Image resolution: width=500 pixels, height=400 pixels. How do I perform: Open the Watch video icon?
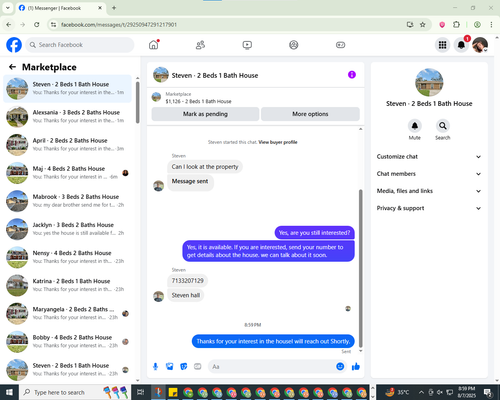point(247,45)
